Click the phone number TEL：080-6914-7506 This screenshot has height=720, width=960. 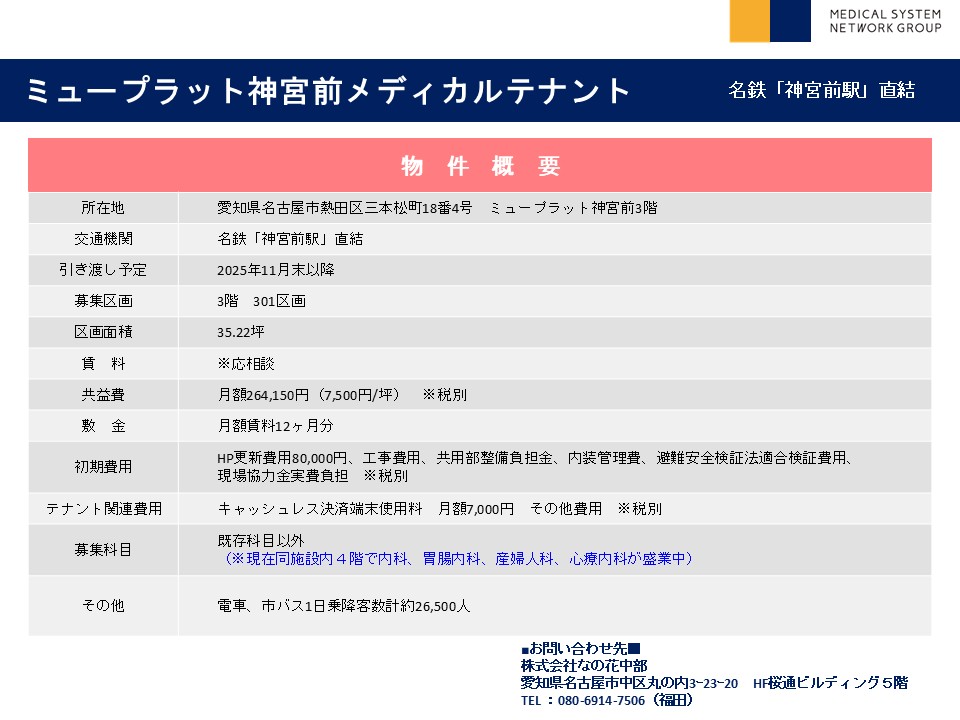click(583, 700)
